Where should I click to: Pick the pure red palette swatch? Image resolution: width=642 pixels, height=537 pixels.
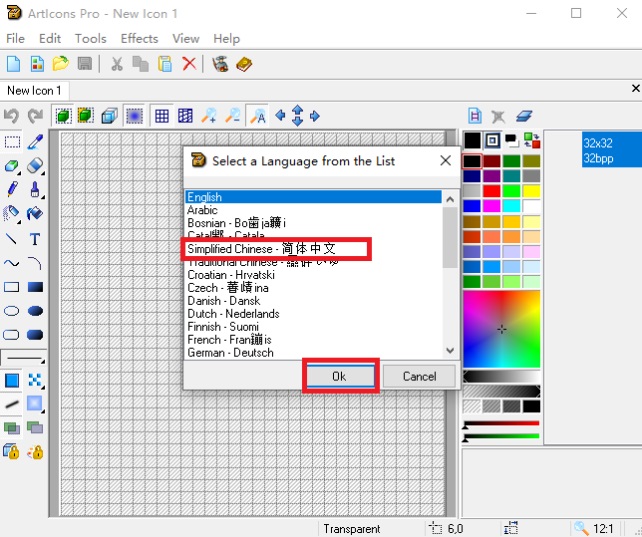point(491,191)
